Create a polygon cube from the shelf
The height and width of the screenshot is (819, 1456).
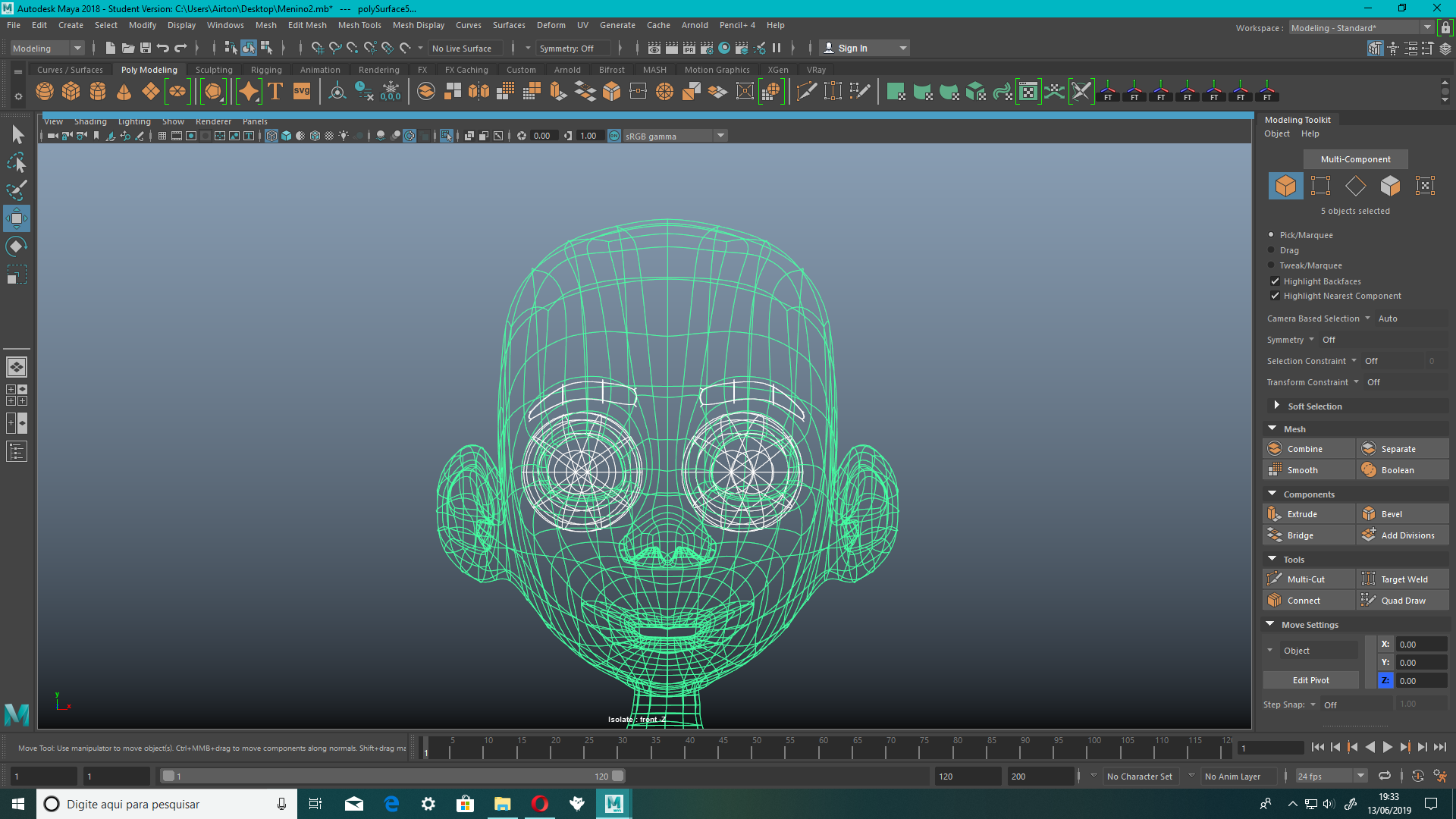(71, 91)
